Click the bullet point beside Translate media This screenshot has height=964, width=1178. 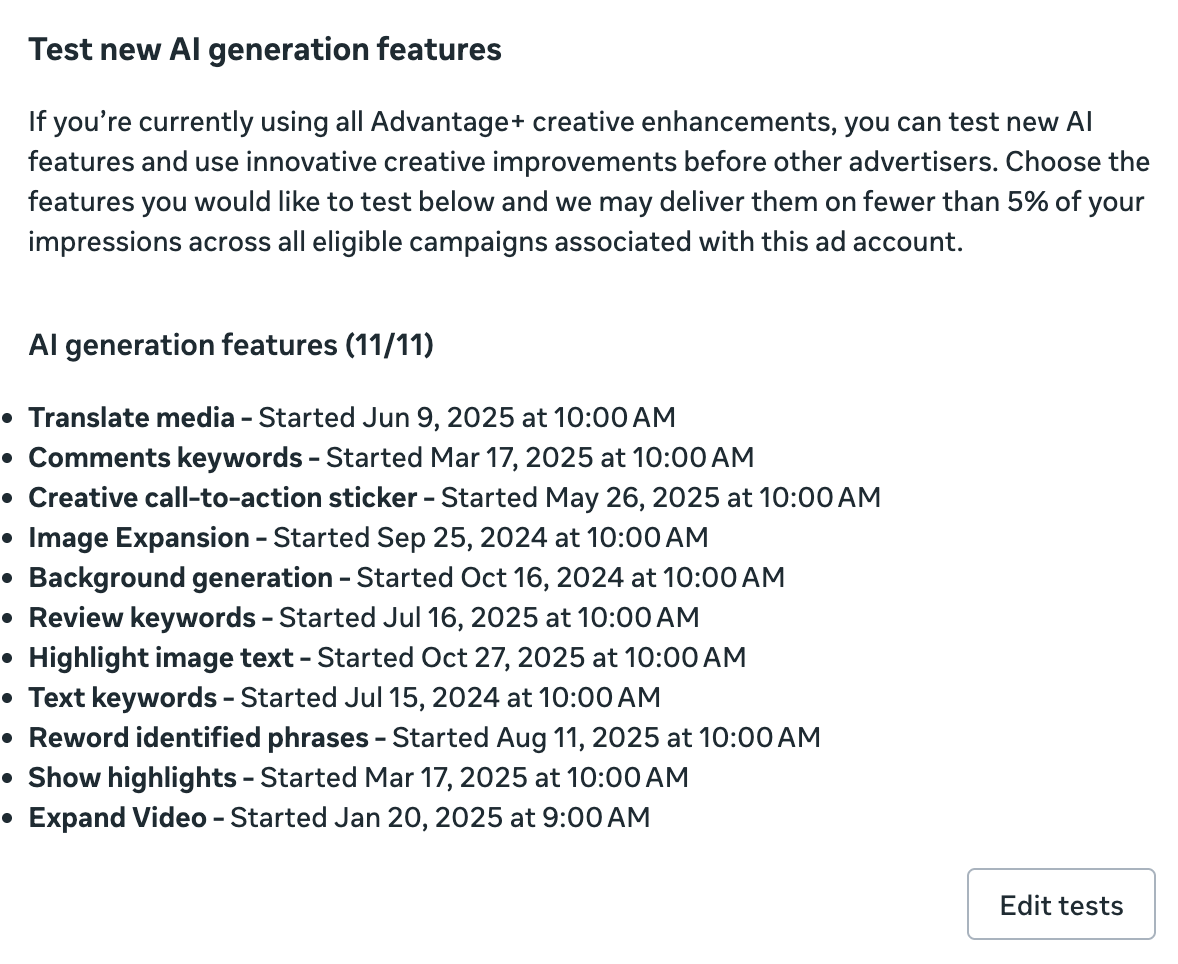(9, 419)
